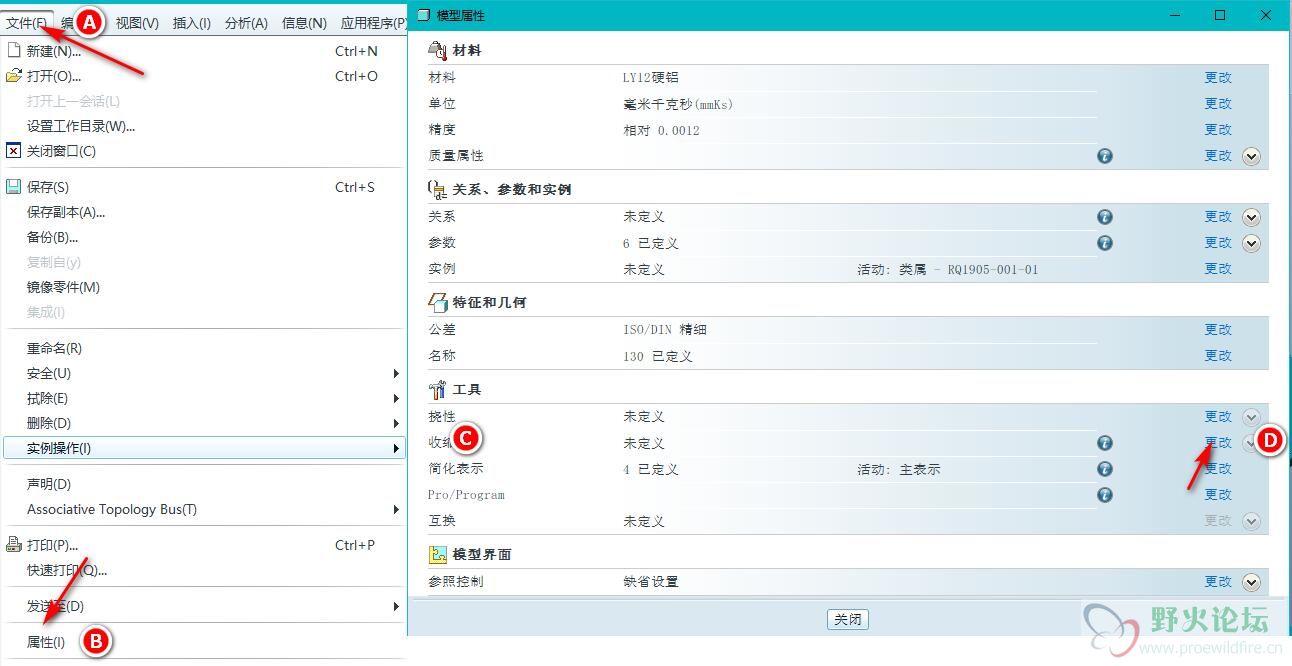Click 更改 link for 关系 row
Screen dimensions: 1292x666
1218,217
